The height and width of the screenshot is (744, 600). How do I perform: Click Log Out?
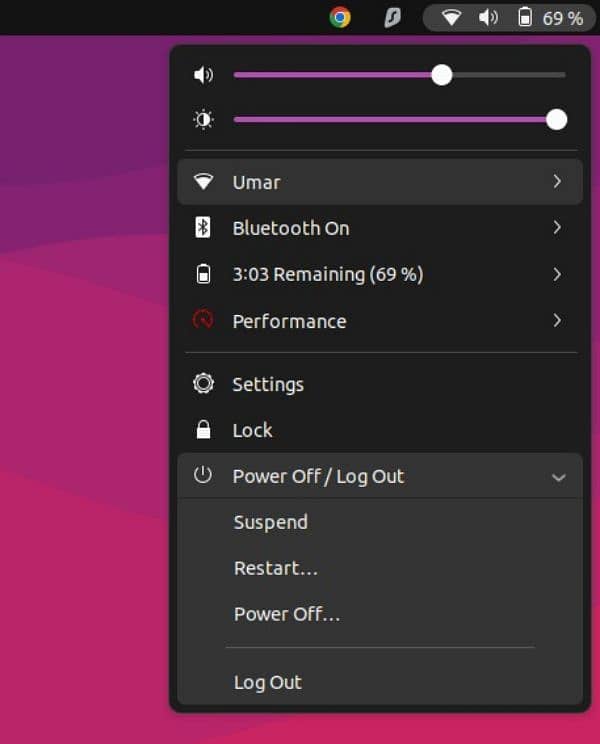point(267,682)
